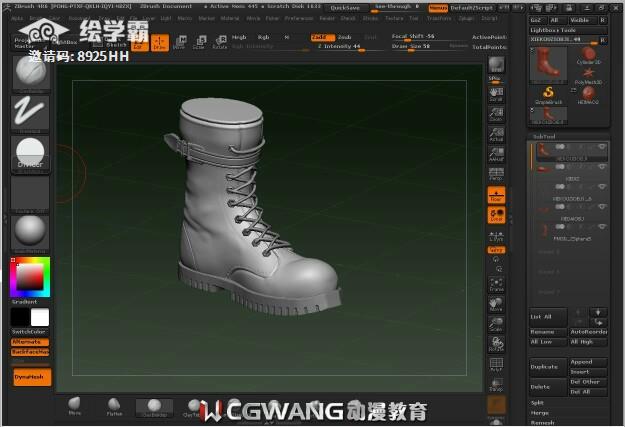
Task: Select the Draw mode button
Action: click(159, 43)
